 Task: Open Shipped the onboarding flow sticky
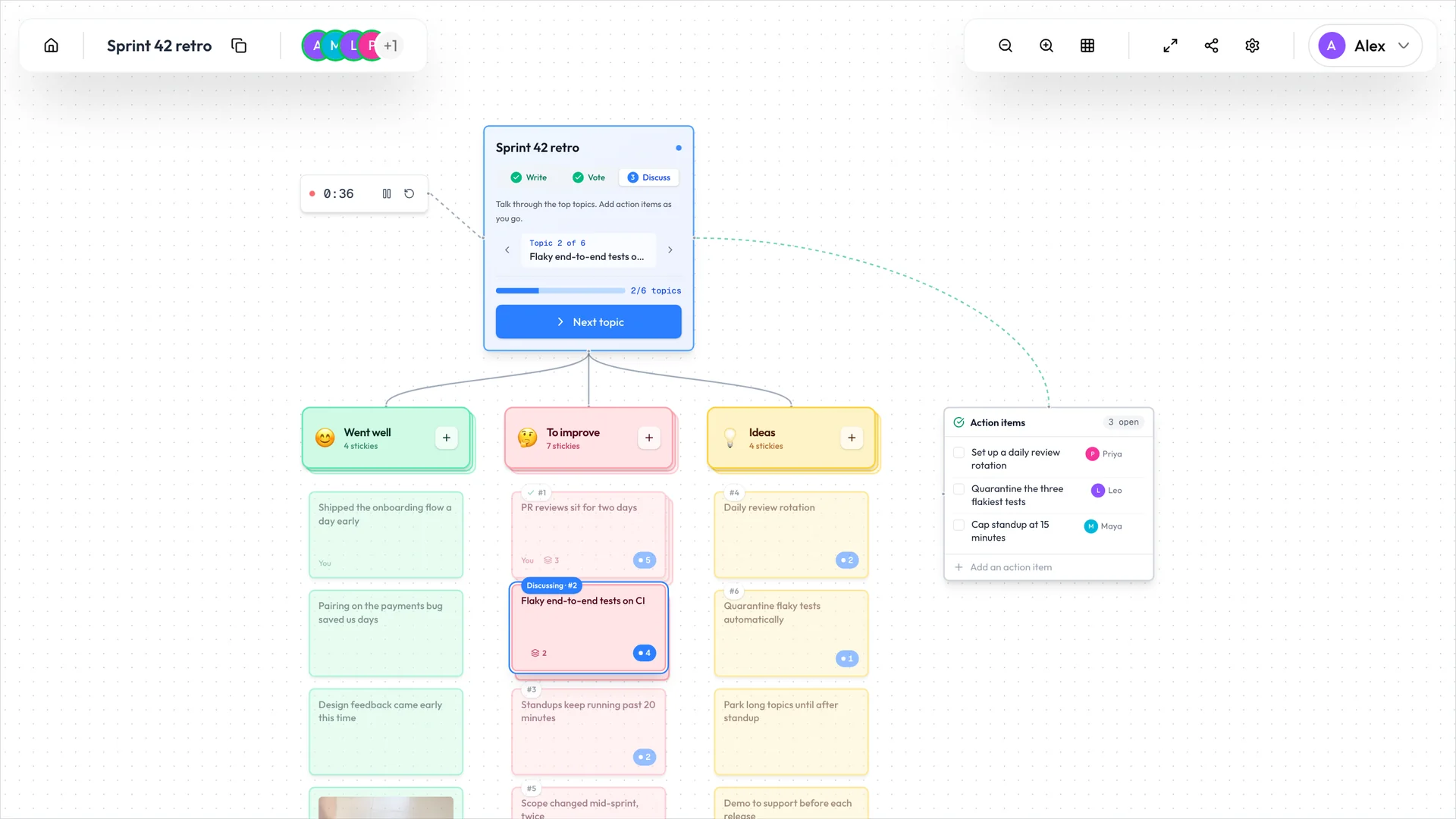386,535
